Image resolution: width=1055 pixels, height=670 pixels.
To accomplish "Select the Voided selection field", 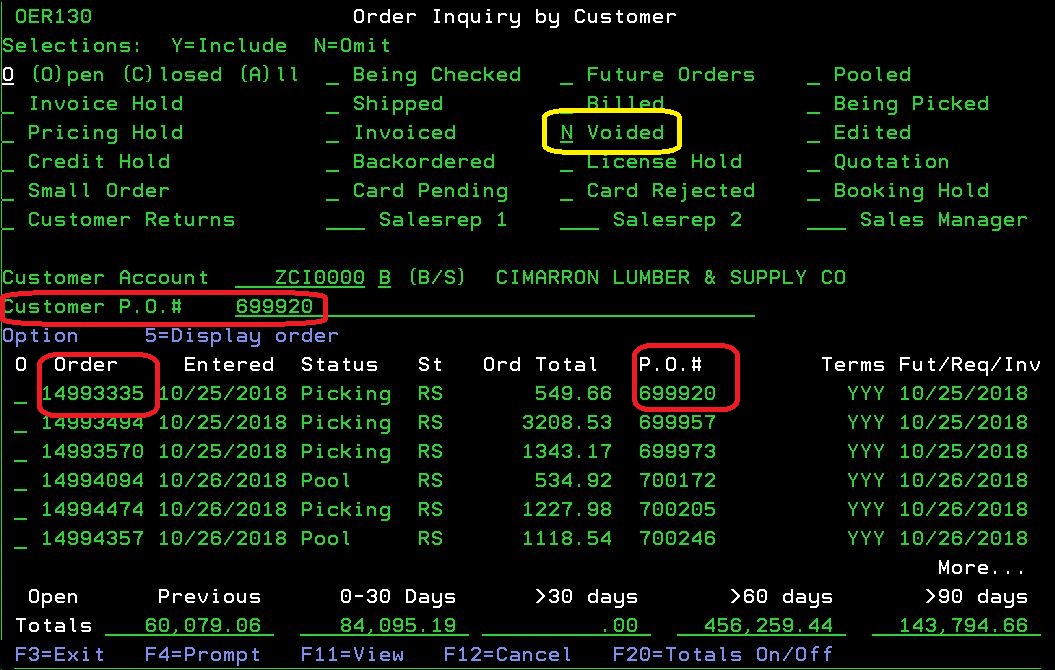I will (567, 133).
